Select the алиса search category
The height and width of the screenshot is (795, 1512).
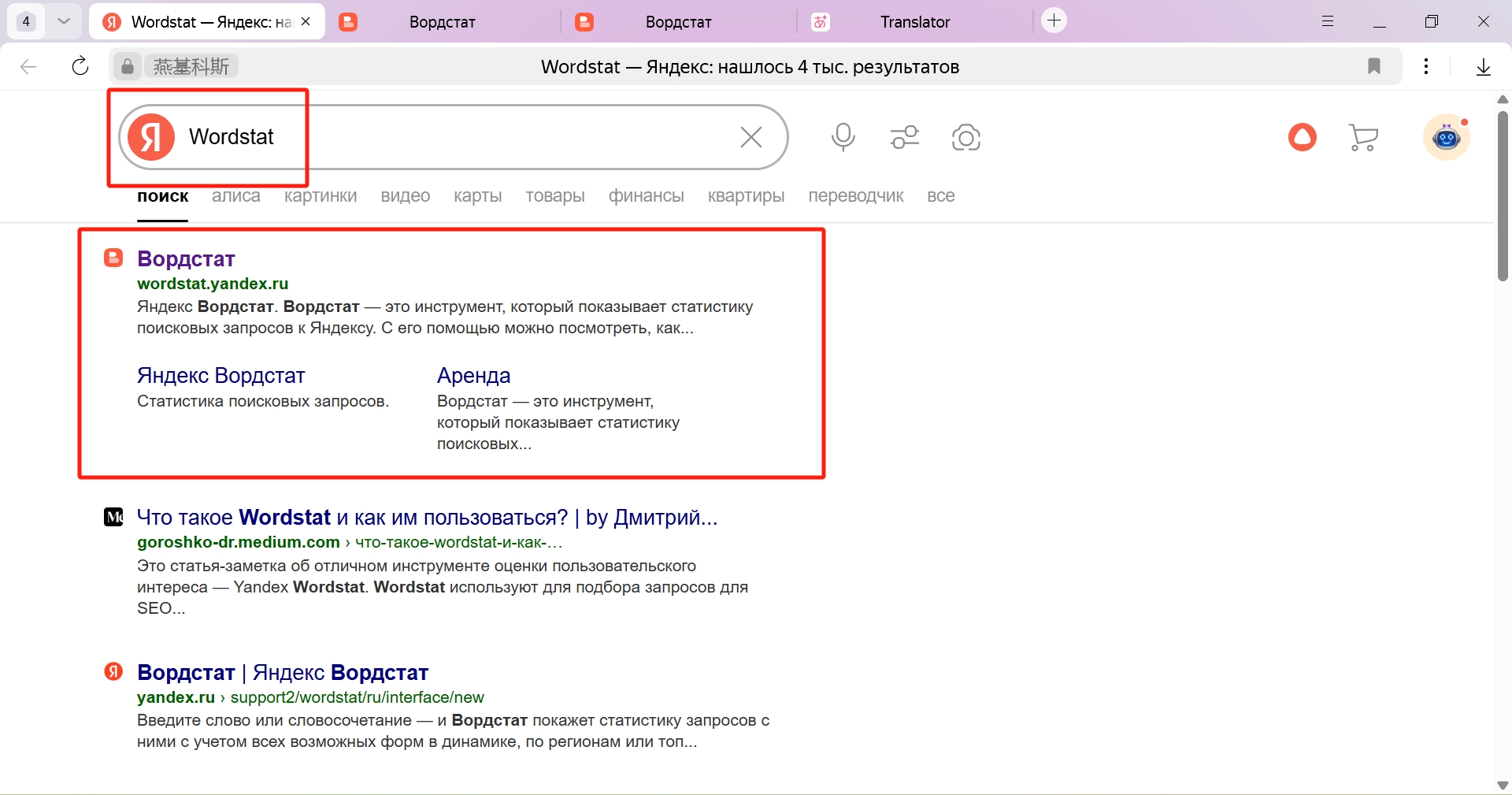coord(236,196)
